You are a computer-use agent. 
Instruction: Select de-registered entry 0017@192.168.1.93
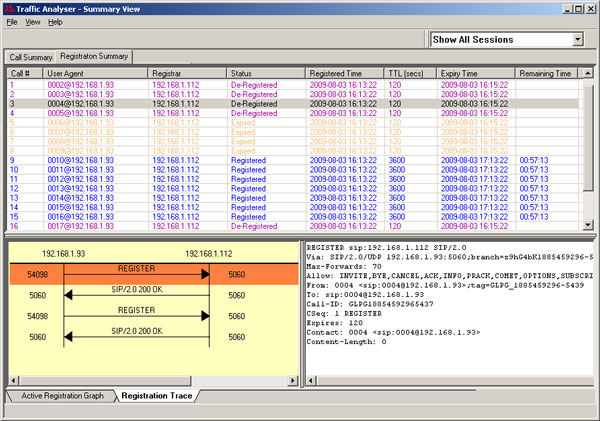pyautogui.click(x=293, y=226)
